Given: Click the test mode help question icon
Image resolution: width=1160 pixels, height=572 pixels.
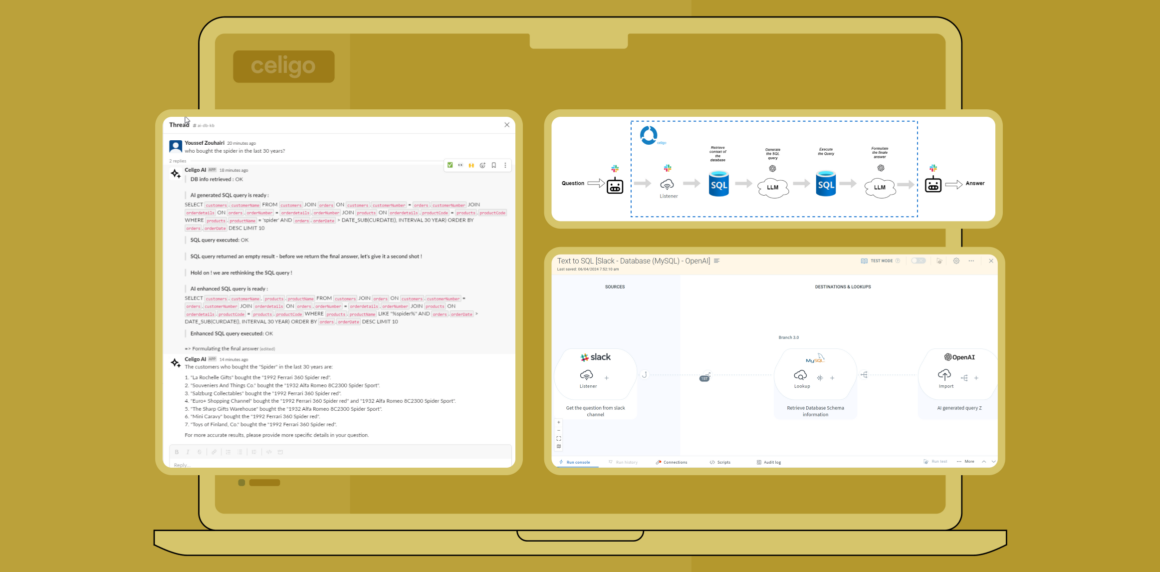Looking at the screenshot, I should pyautogui.click(x=897, y=260).
